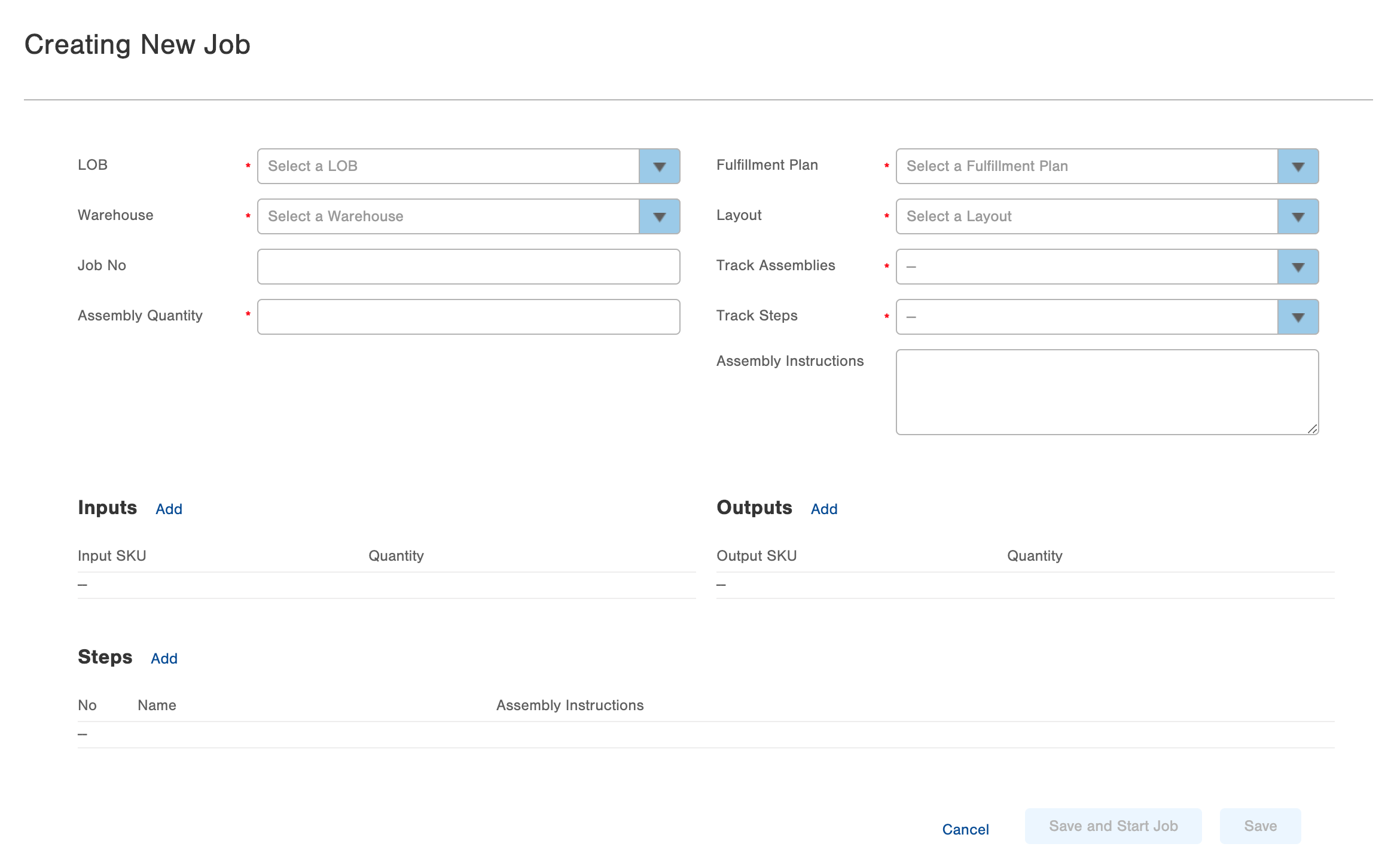Open the LOB dropdown arrow
1391x868 pixels.
coord(659,166)
